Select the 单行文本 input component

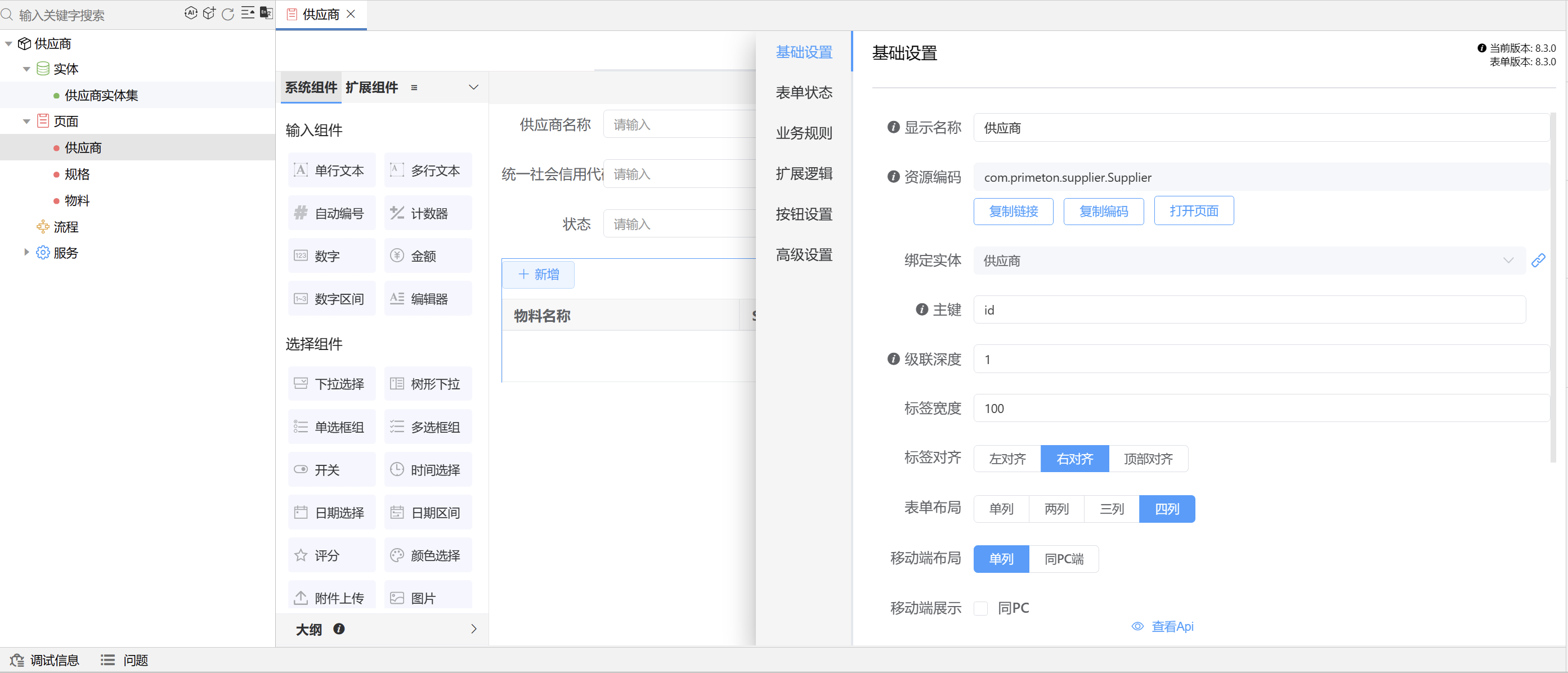click(331, 171)
